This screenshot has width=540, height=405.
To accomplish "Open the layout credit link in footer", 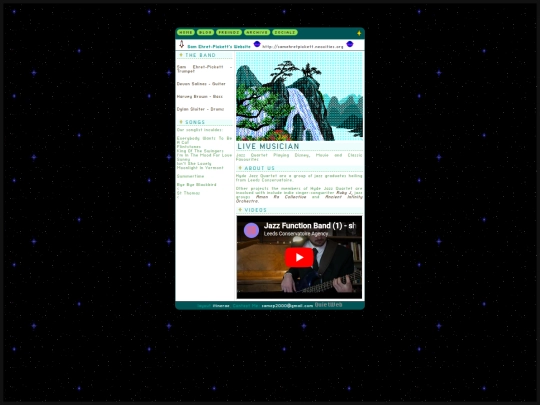I will [x=221, y=306].
